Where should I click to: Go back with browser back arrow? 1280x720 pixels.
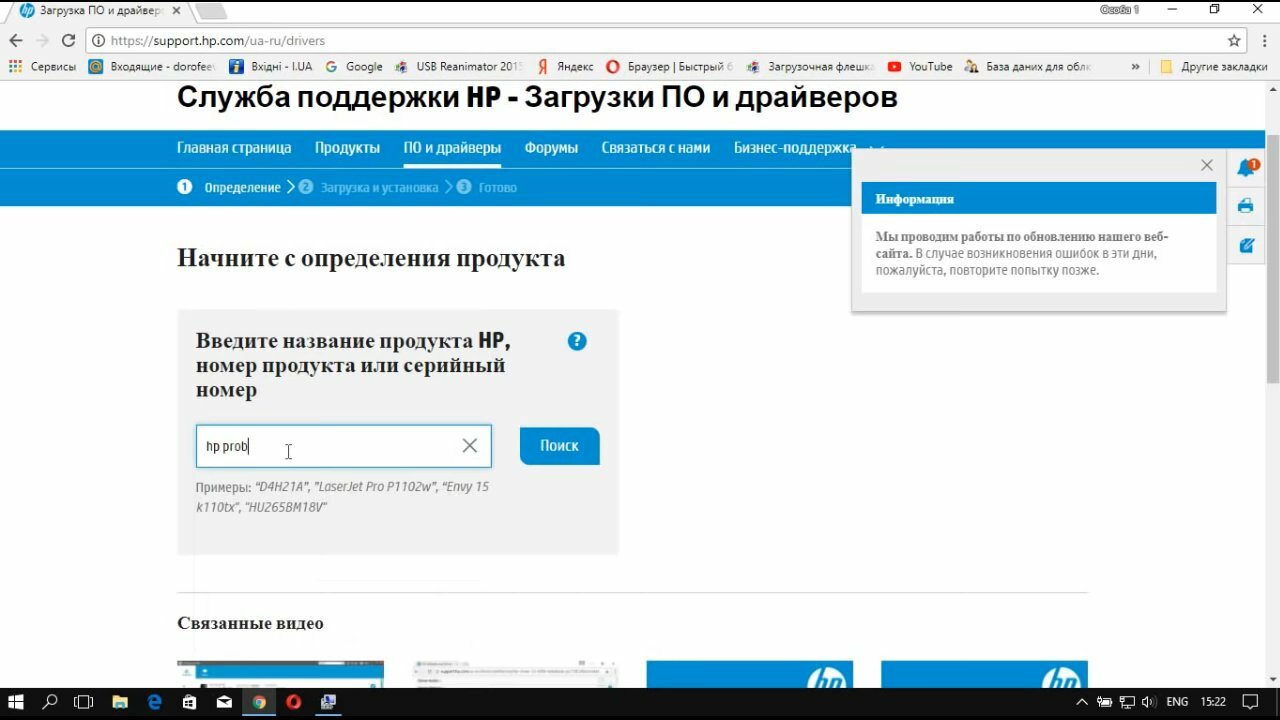click(x=16, y=41)
